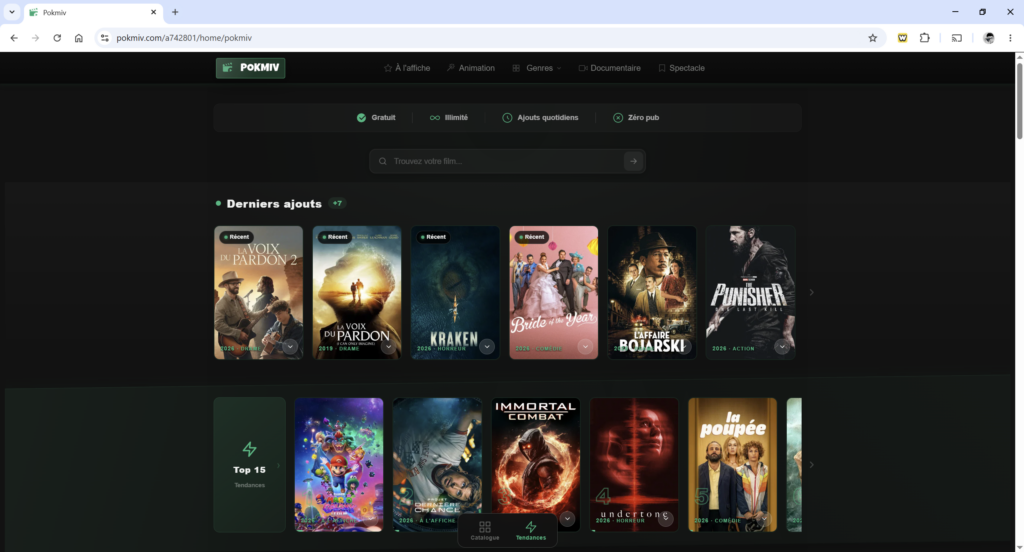Expand details chevron on Kraken card
Screen dimensions: 1024x552
[x=487, y=347]
